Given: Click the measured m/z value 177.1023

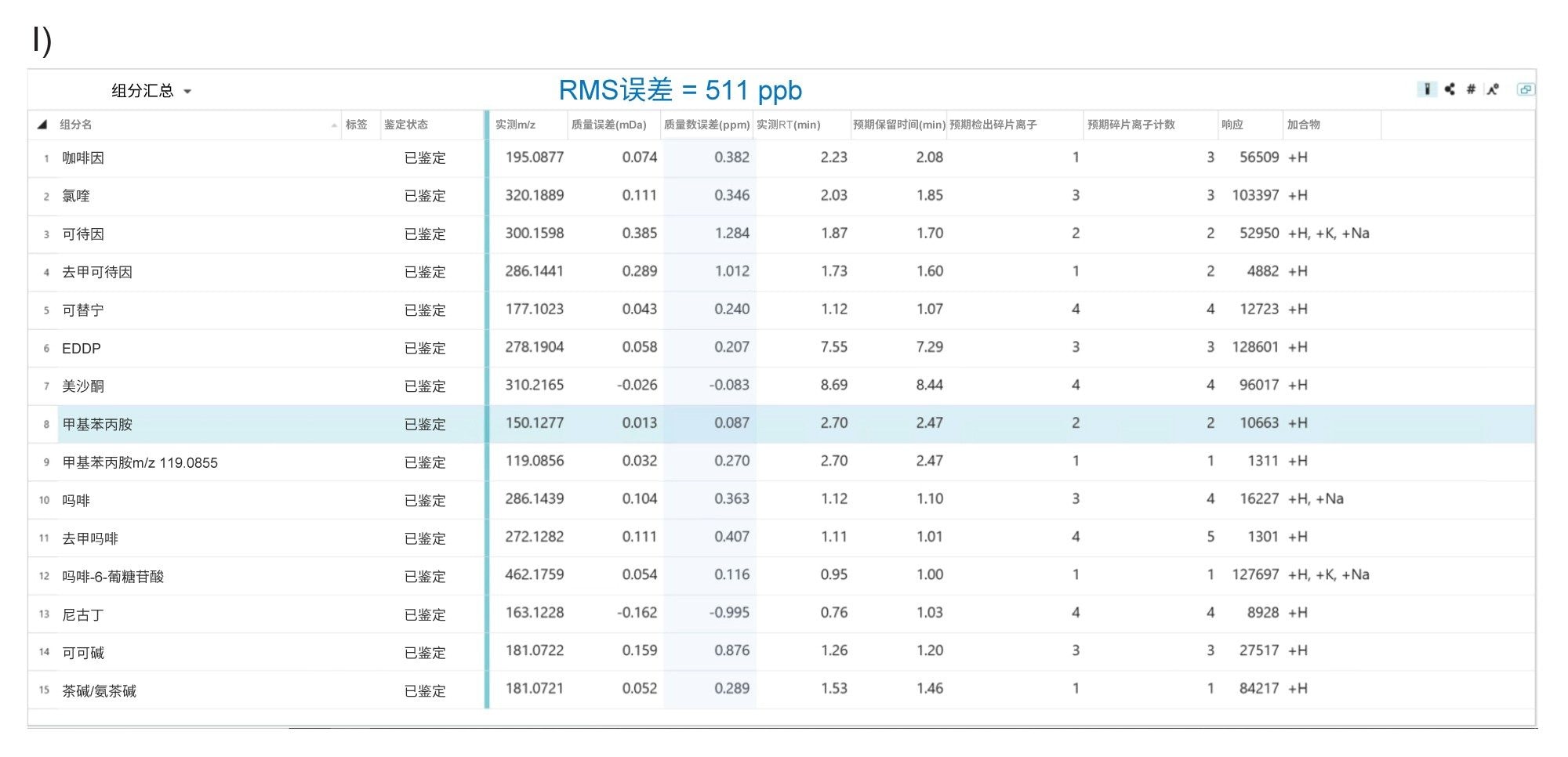Looking at the screenshot, I should 534,310.
